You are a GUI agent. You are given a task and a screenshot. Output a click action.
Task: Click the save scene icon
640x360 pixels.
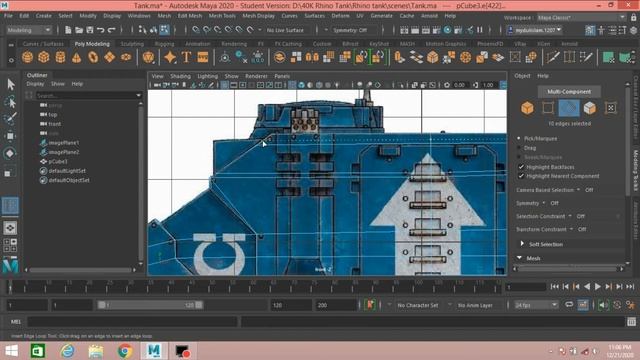[x=90, y=30]
